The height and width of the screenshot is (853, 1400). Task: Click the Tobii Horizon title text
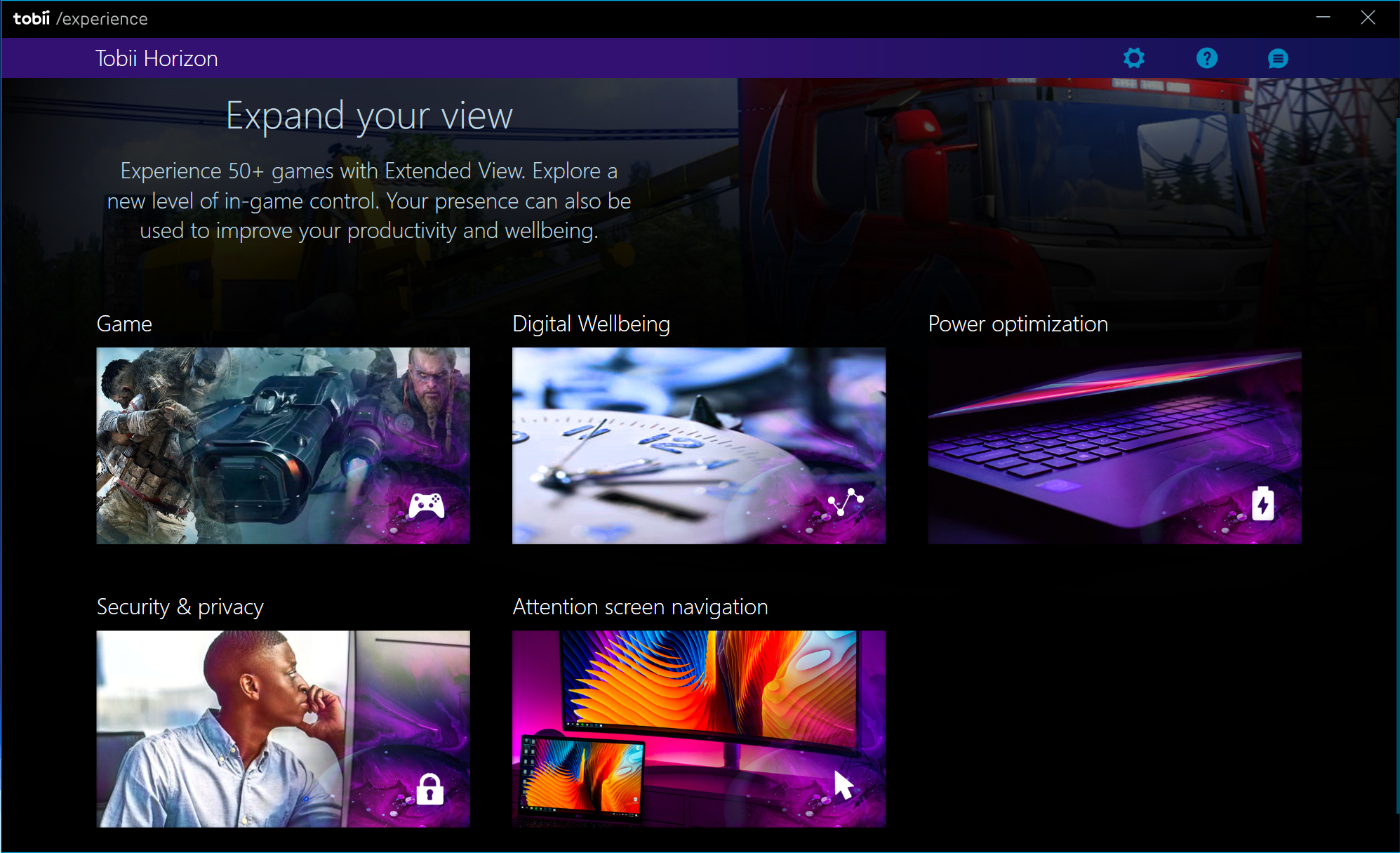point(156,58)
